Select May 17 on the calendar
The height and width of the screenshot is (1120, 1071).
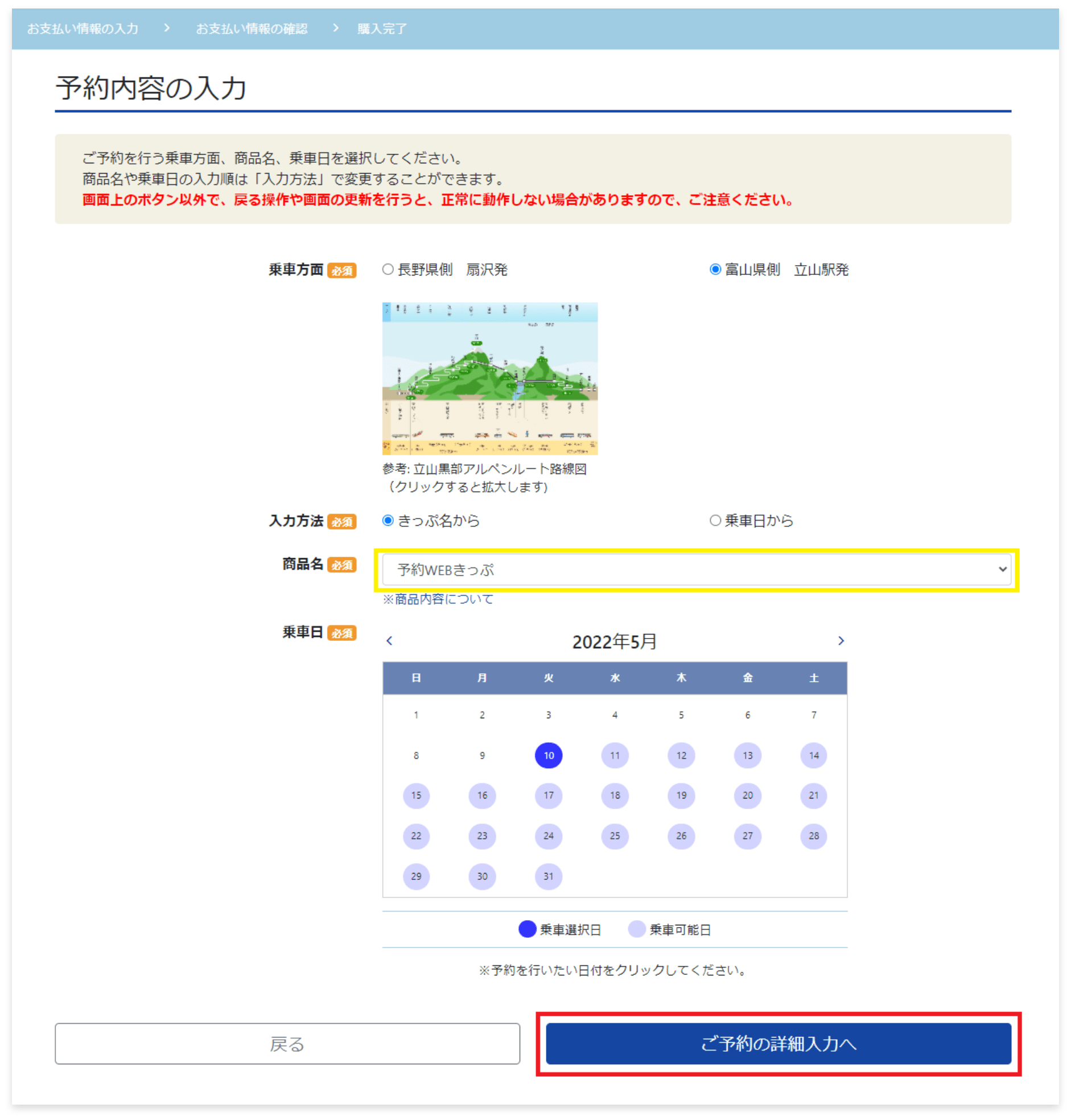point(549,795)
